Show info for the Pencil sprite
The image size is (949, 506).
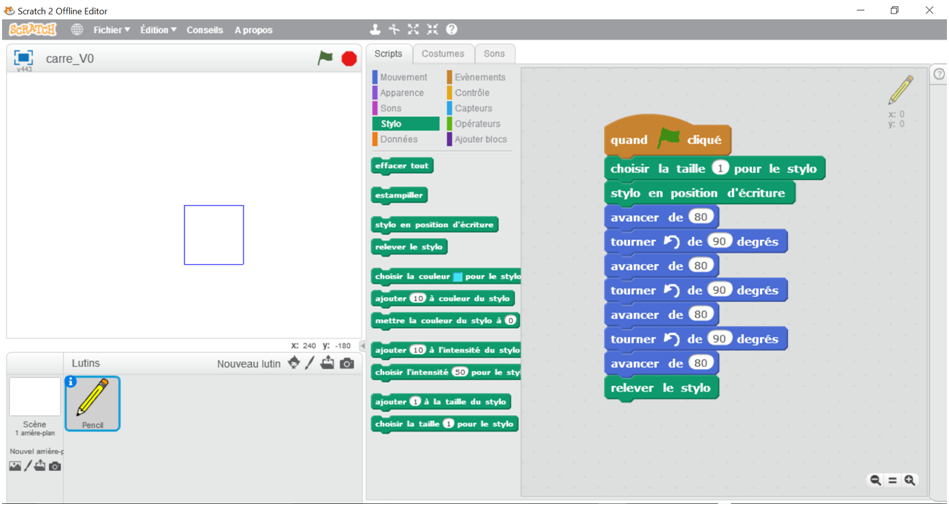tap(71, 382)
